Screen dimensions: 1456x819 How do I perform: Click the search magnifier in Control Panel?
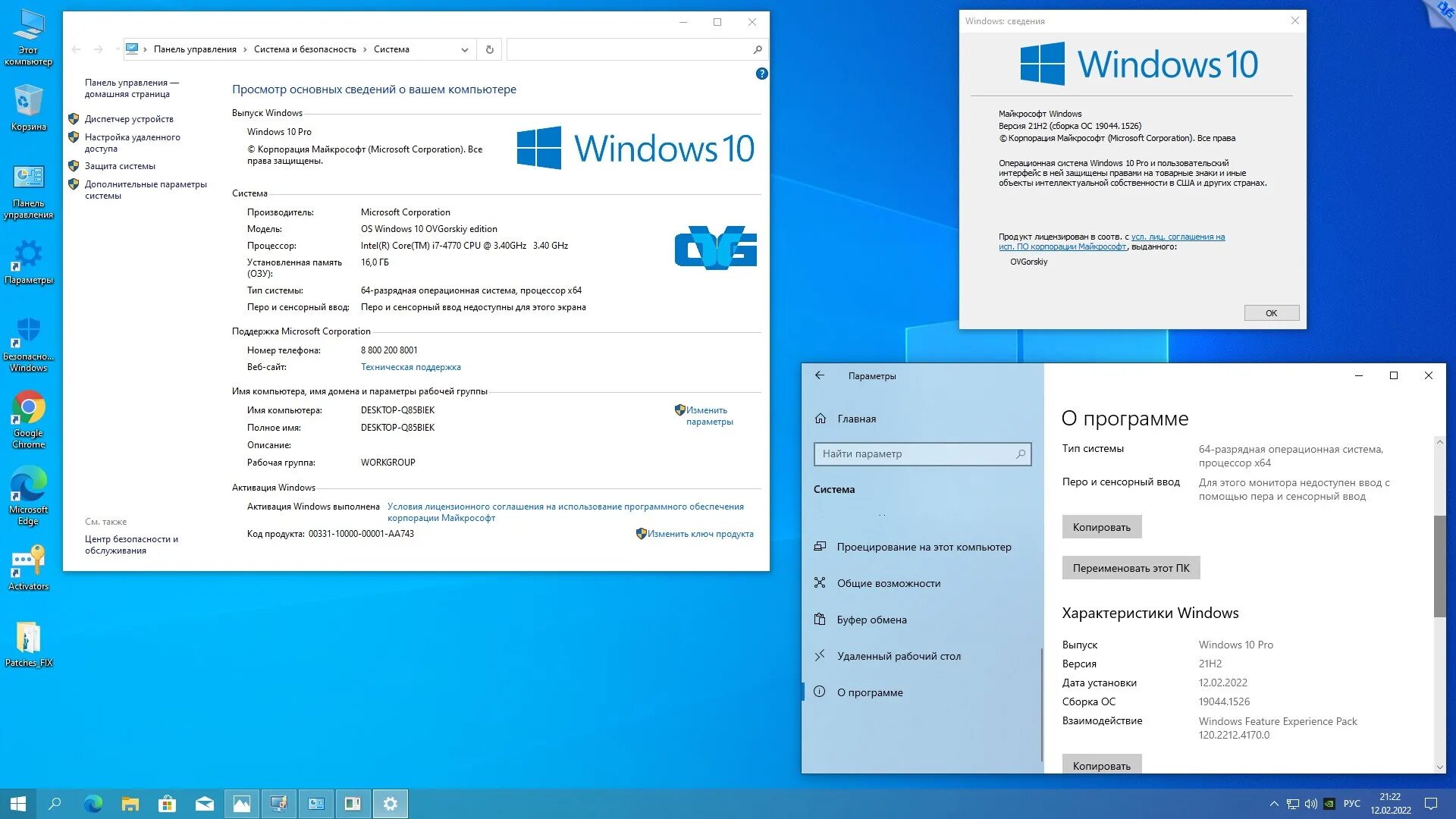[757, 49]
